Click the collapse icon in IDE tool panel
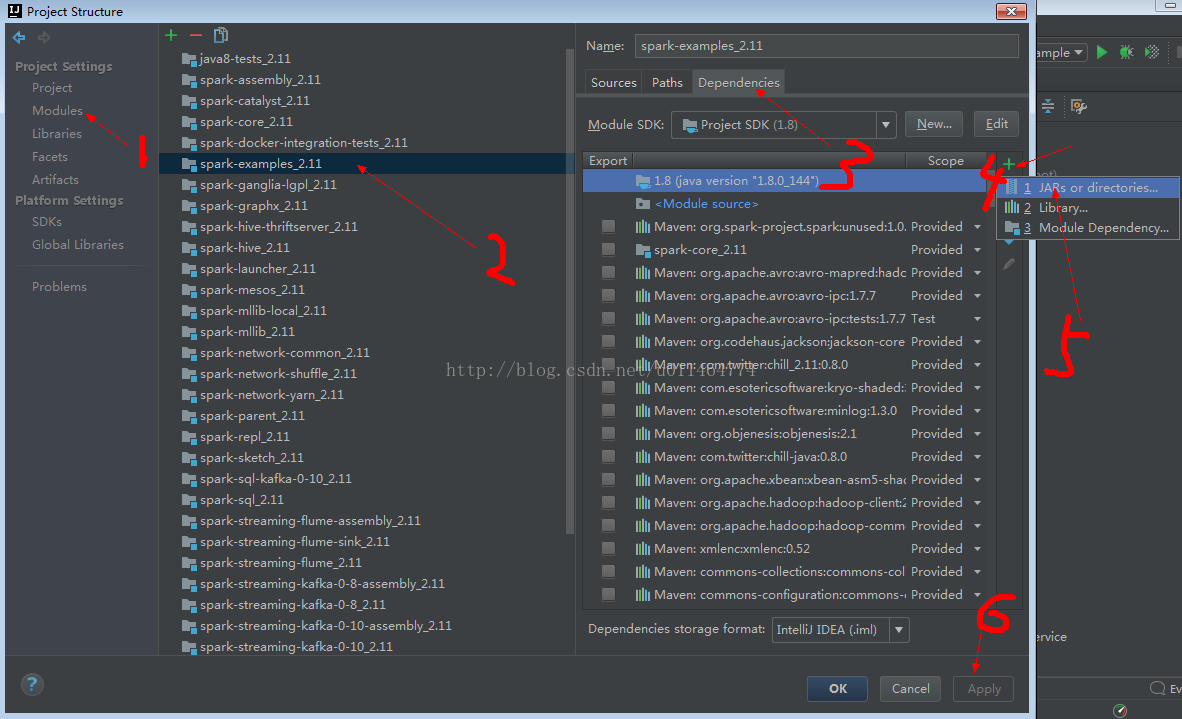 (x=1048, y=106)
